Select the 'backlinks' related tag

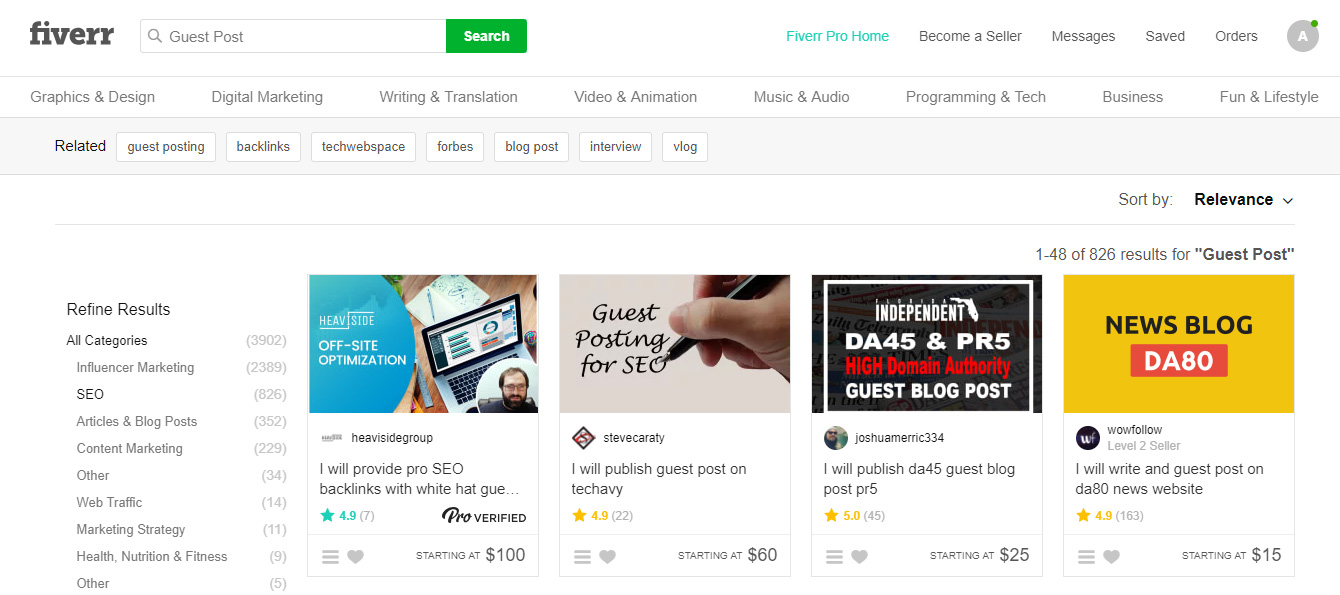[x=263, y=146]
